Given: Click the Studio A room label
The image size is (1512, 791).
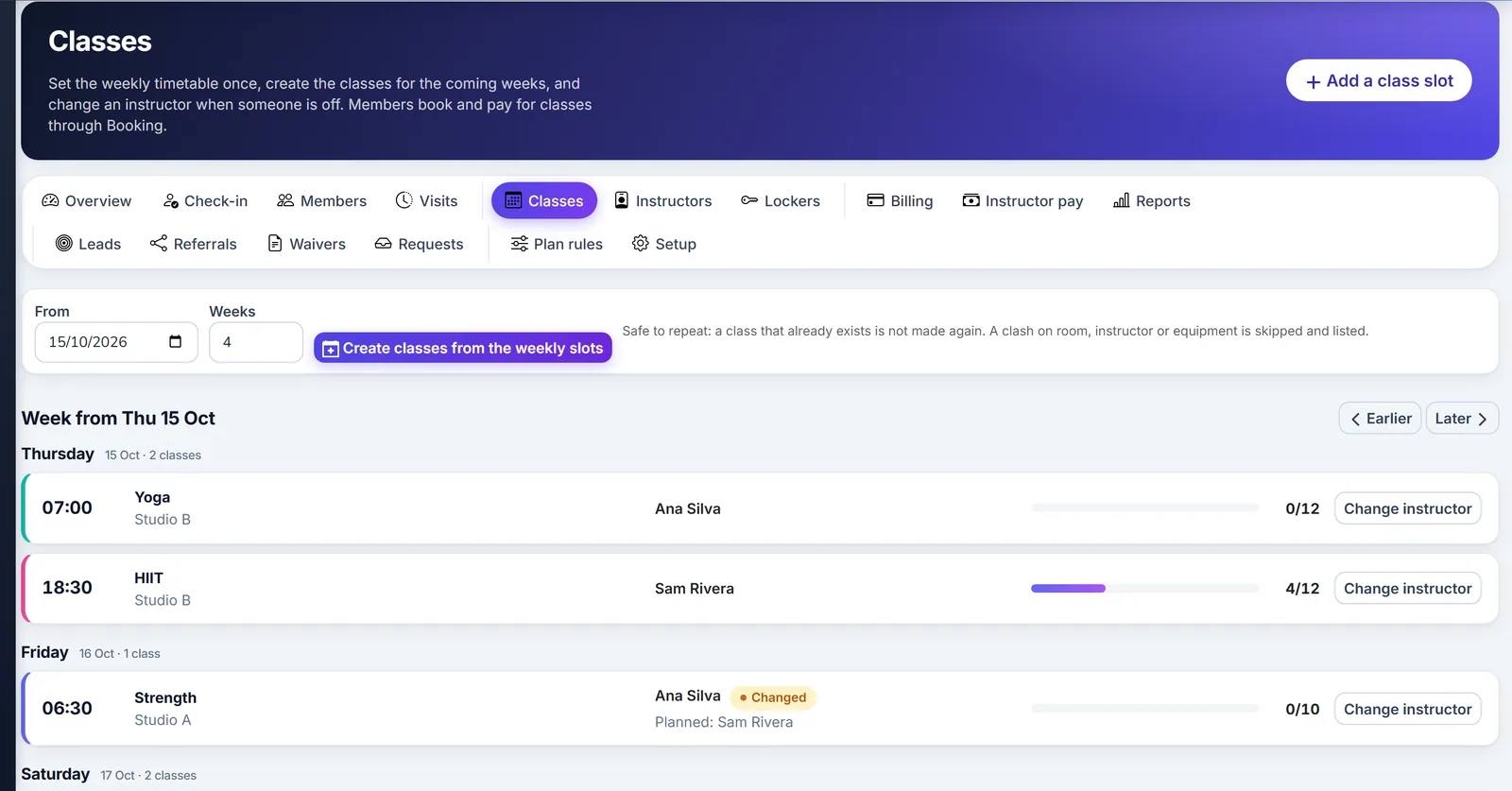Looking at the screenshot, I should 163,720.
